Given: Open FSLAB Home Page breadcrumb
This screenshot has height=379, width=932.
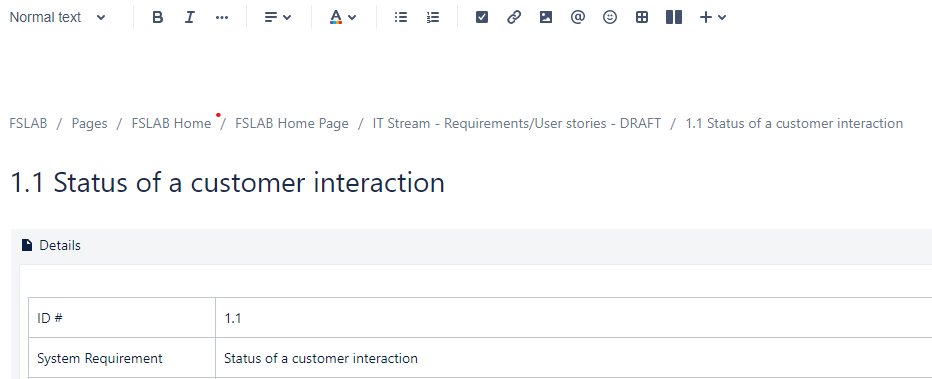Looking at the screenshot, I should point(292,124).
